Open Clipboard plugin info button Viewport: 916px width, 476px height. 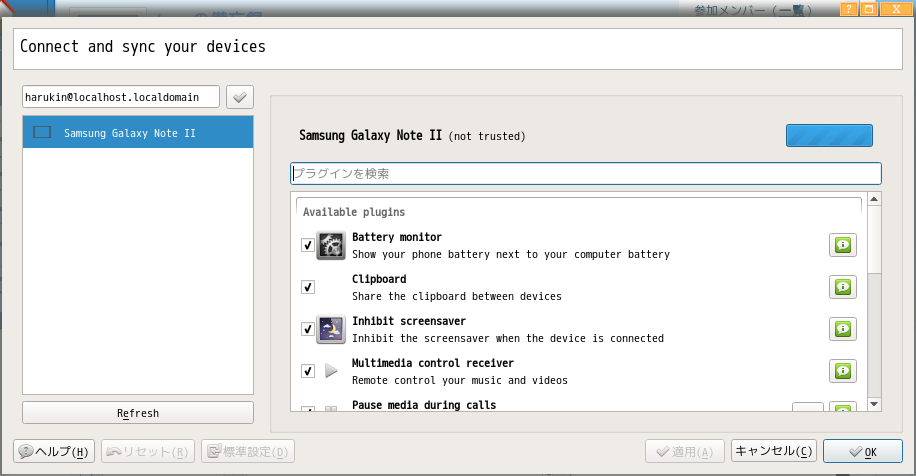pos(842,287)
